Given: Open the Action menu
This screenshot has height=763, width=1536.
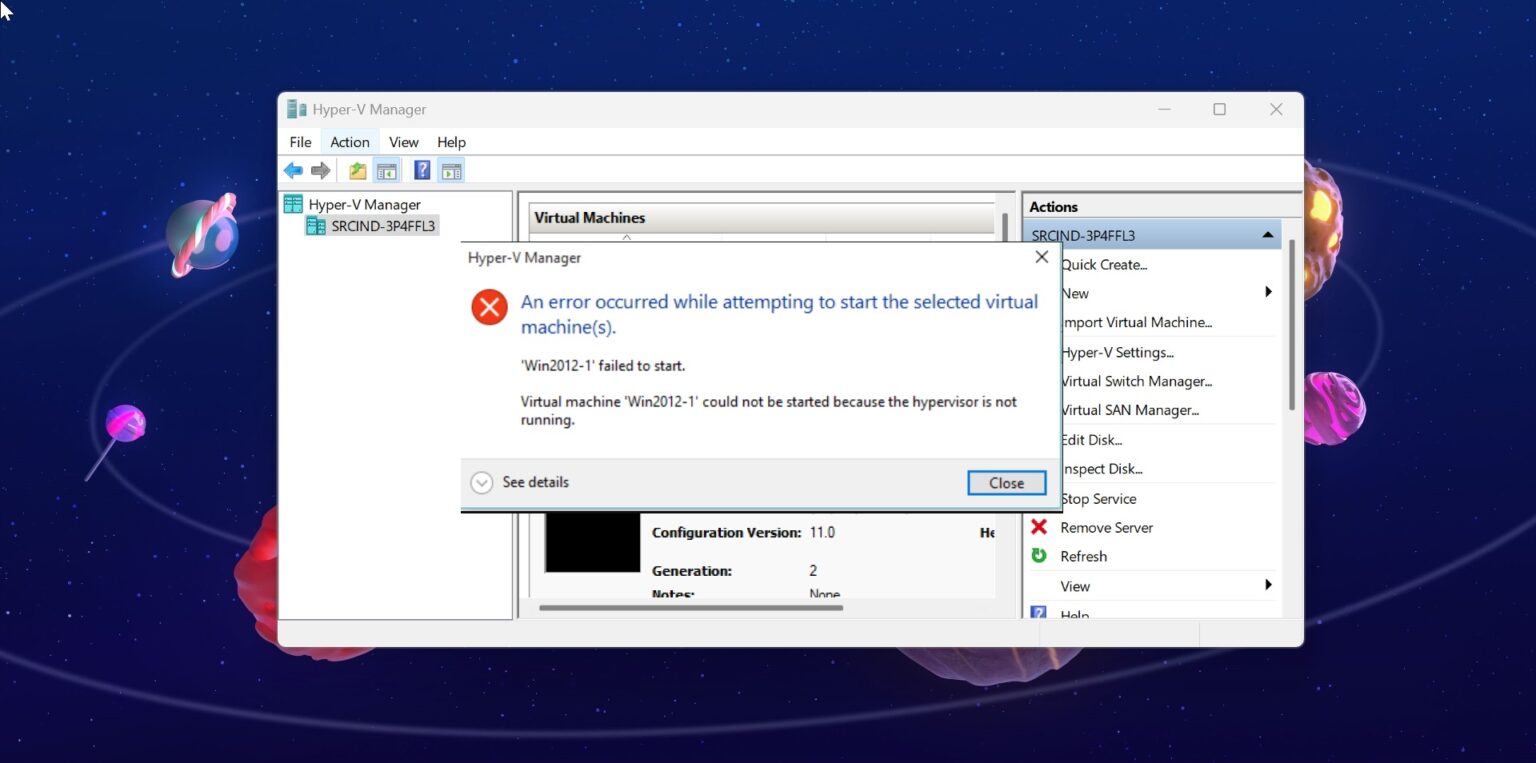Looking at the screenshot, I should pos(349,141).
